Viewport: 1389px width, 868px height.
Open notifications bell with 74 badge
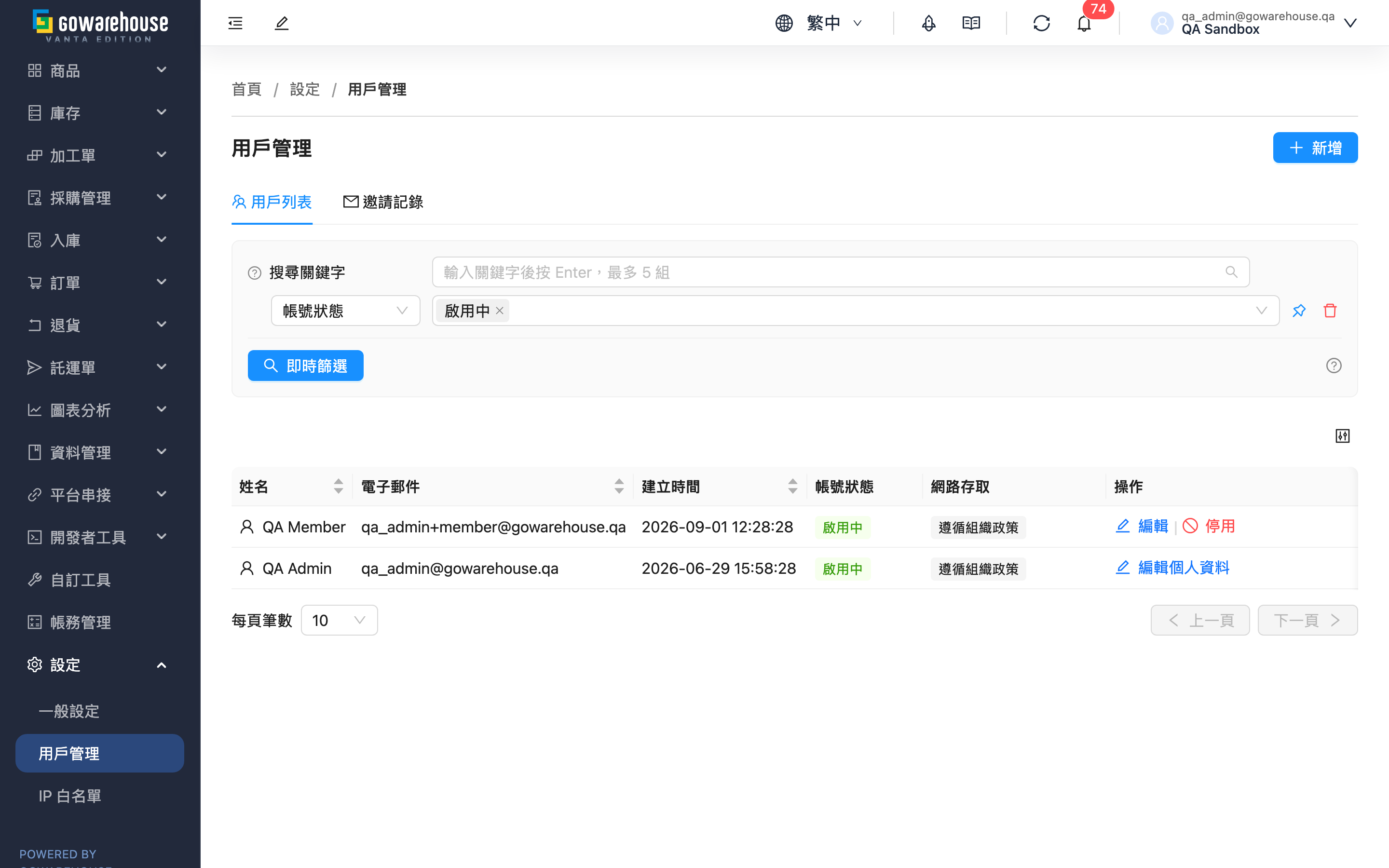click(1084, 23)
